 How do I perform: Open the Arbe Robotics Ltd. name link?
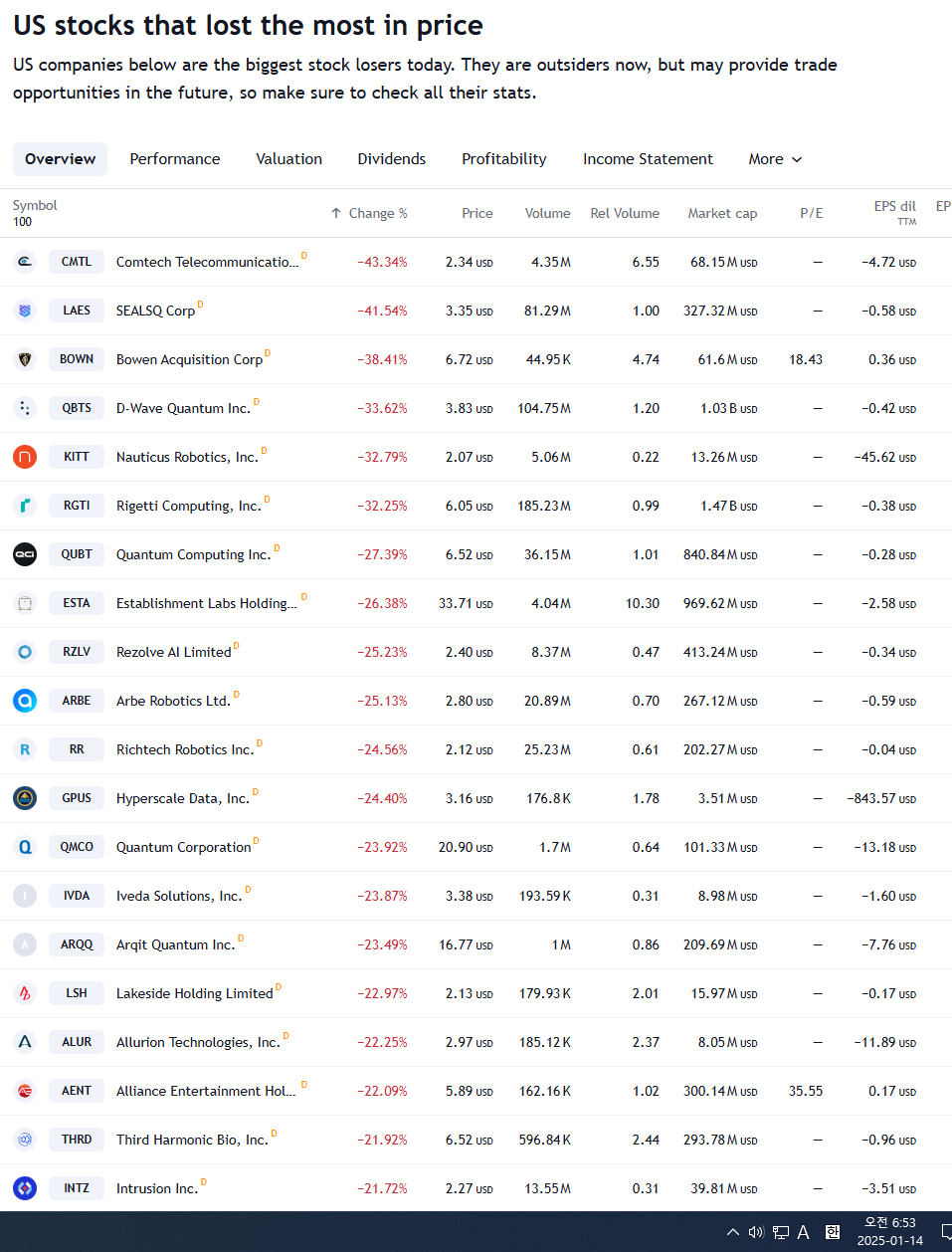(173, 702)
